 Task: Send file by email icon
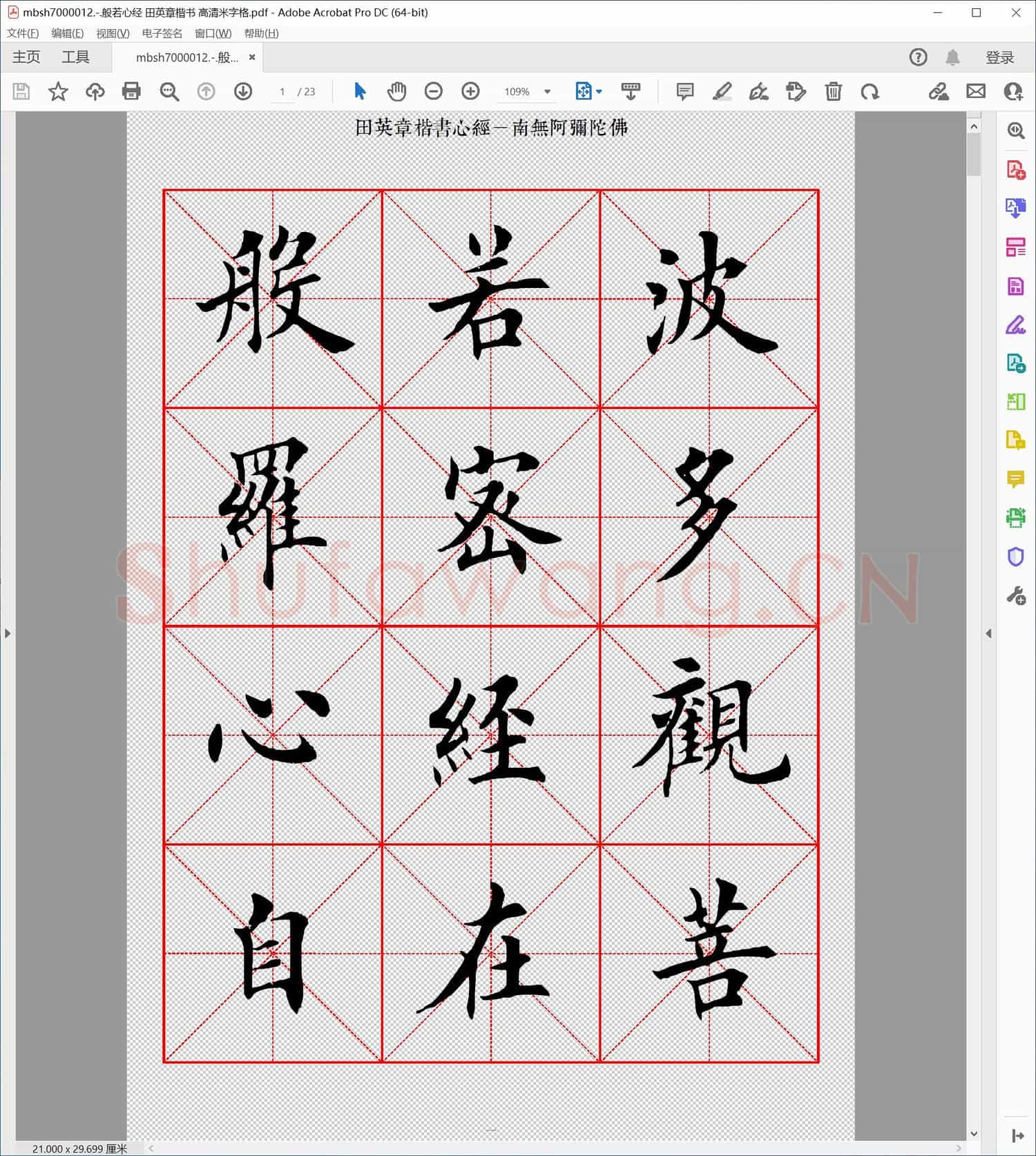tap(975, 91)
